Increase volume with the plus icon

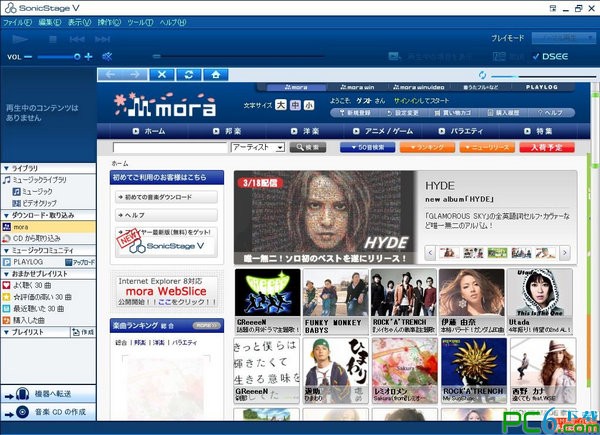point(88,57)
